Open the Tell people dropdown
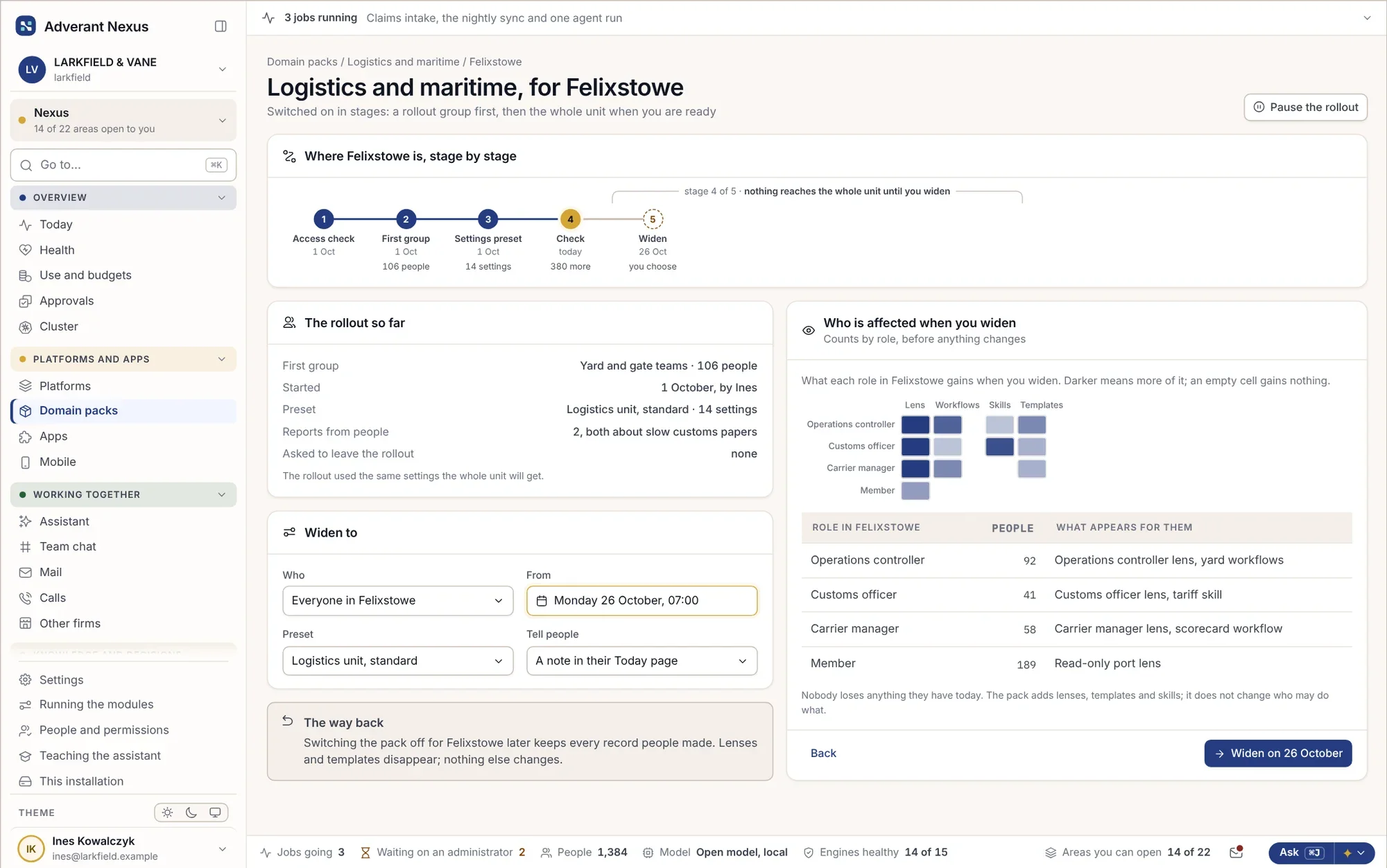Image resolution: width=1387 pixels, height=868 pixels. [x=641, y=661]
